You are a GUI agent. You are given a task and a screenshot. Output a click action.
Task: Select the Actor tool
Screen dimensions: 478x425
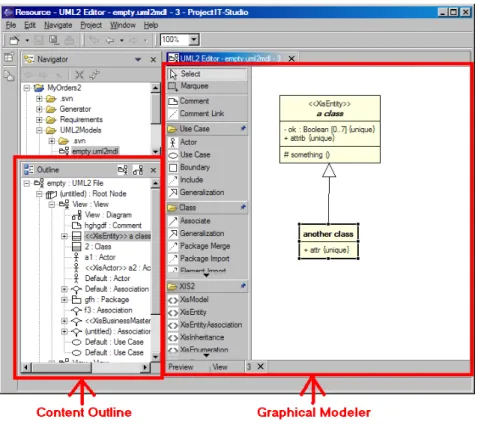coord(207,142)
